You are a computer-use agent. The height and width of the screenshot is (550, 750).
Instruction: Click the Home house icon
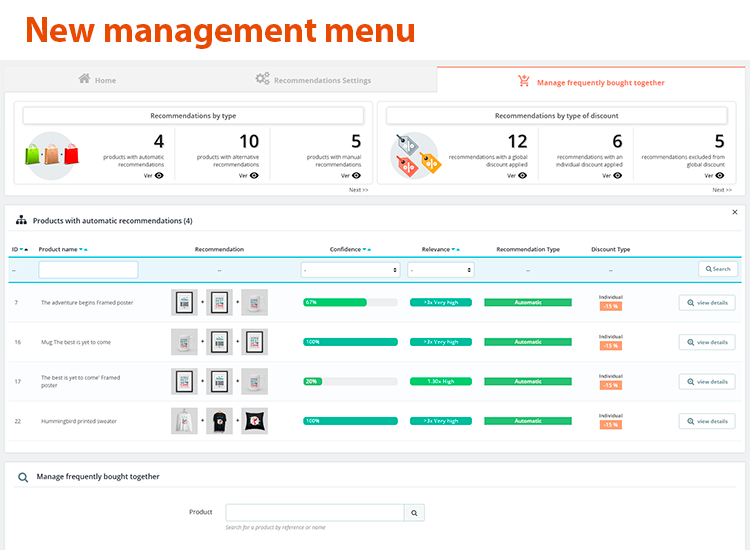pos(84,78)
